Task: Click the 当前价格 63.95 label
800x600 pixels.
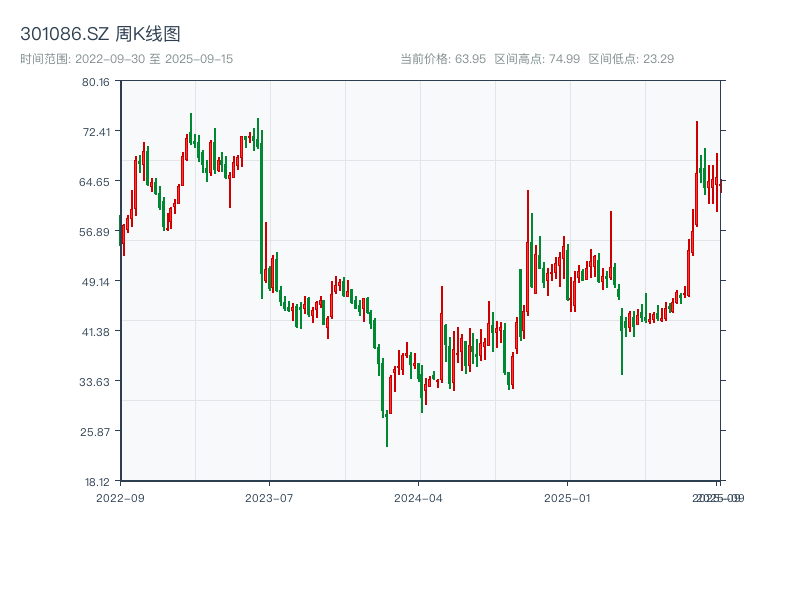Action: click(x=443, y=59)
